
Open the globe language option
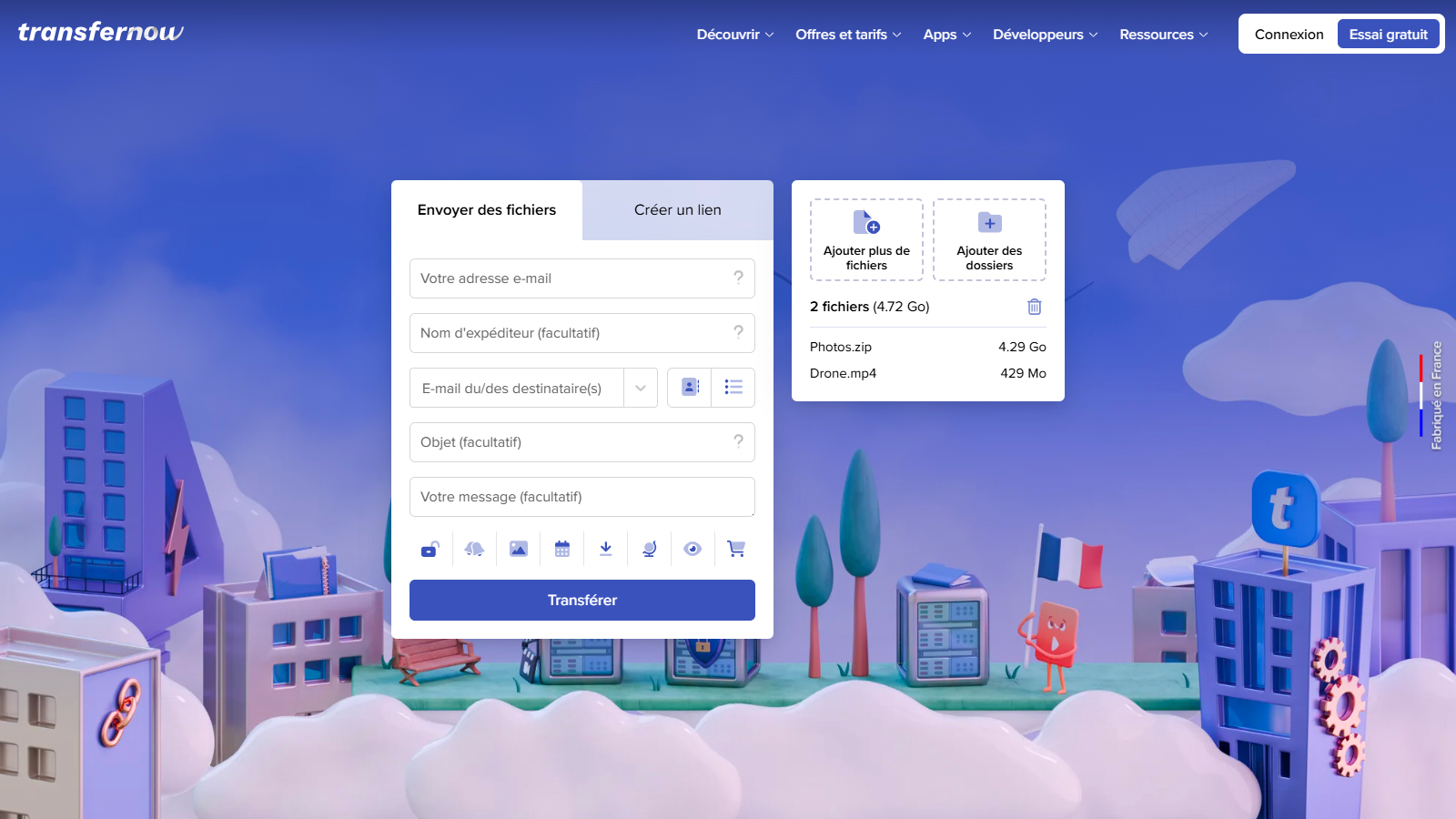650,549
